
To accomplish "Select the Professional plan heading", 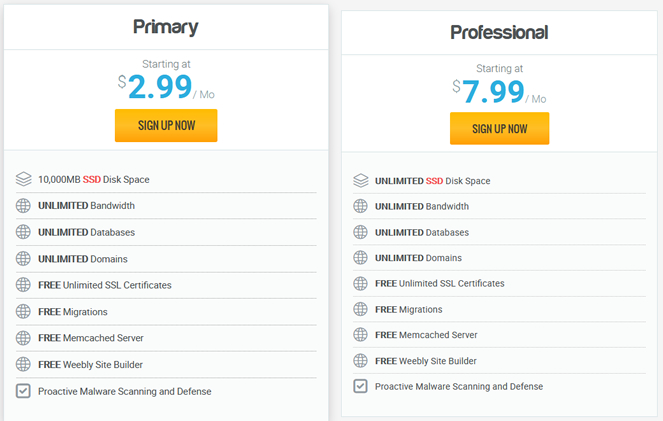I will [499, 33].
